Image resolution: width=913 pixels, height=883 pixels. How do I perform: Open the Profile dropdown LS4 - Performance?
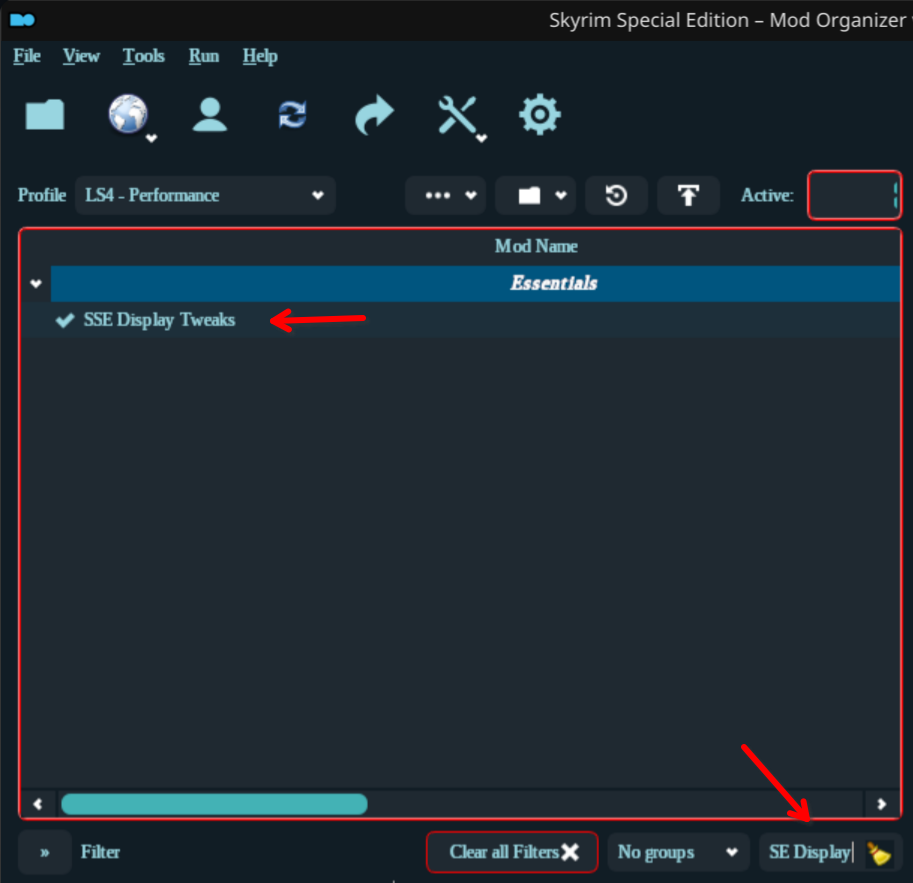tap(205, 195)
